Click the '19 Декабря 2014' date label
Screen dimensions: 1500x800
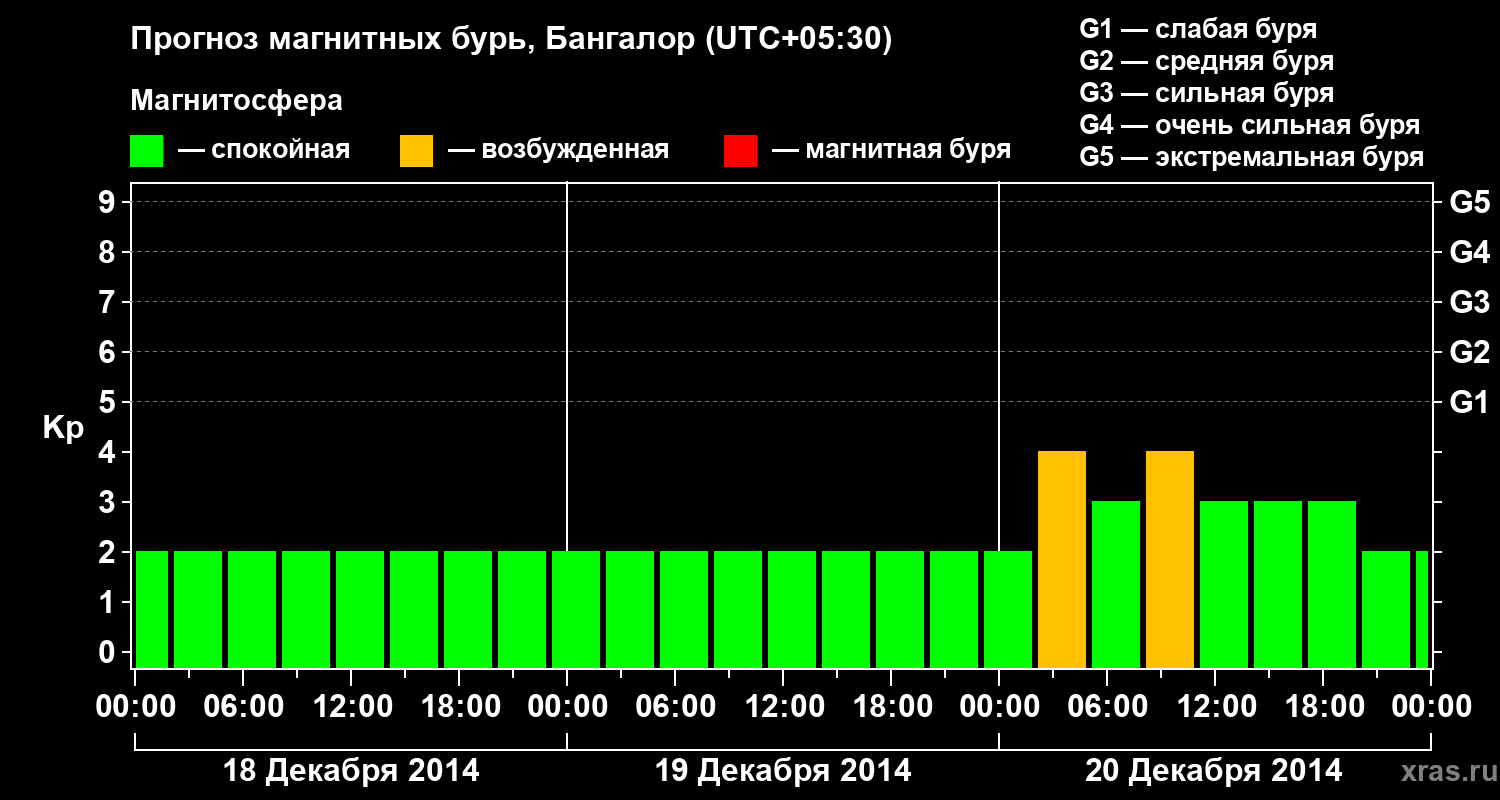(x=783, y=771)
